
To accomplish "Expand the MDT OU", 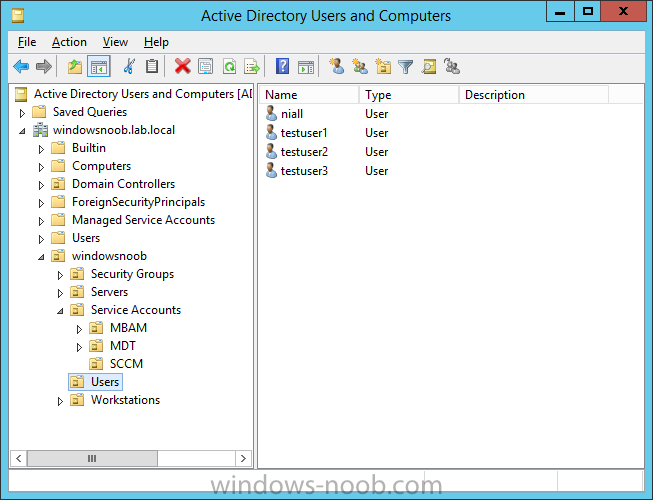I will pyautogui.click(x=79, y=347).
